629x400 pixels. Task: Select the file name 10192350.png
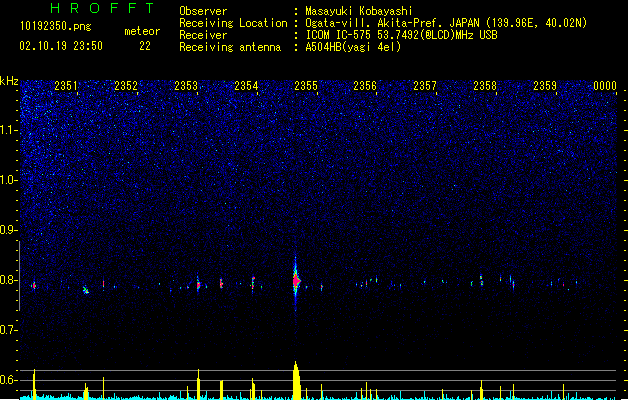(x=56, y=27)
